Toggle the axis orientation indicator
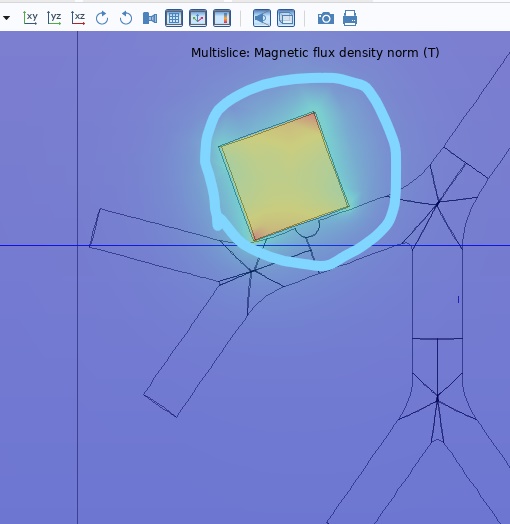510x524 pixels. pyautogui.click(x=198, y=18)
